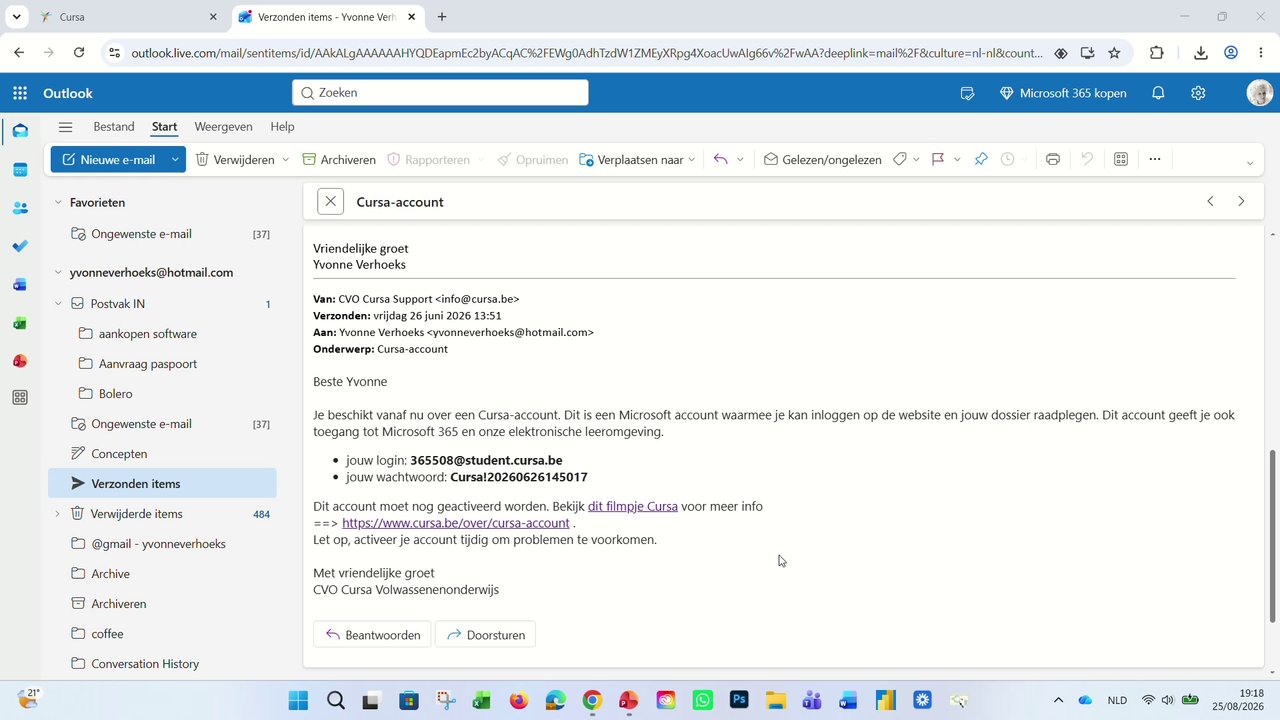Collapse the yvonneverhoeks@hotmail.com account tree
The width and height of the screenshot is (1280, 720).
(58, 272)
